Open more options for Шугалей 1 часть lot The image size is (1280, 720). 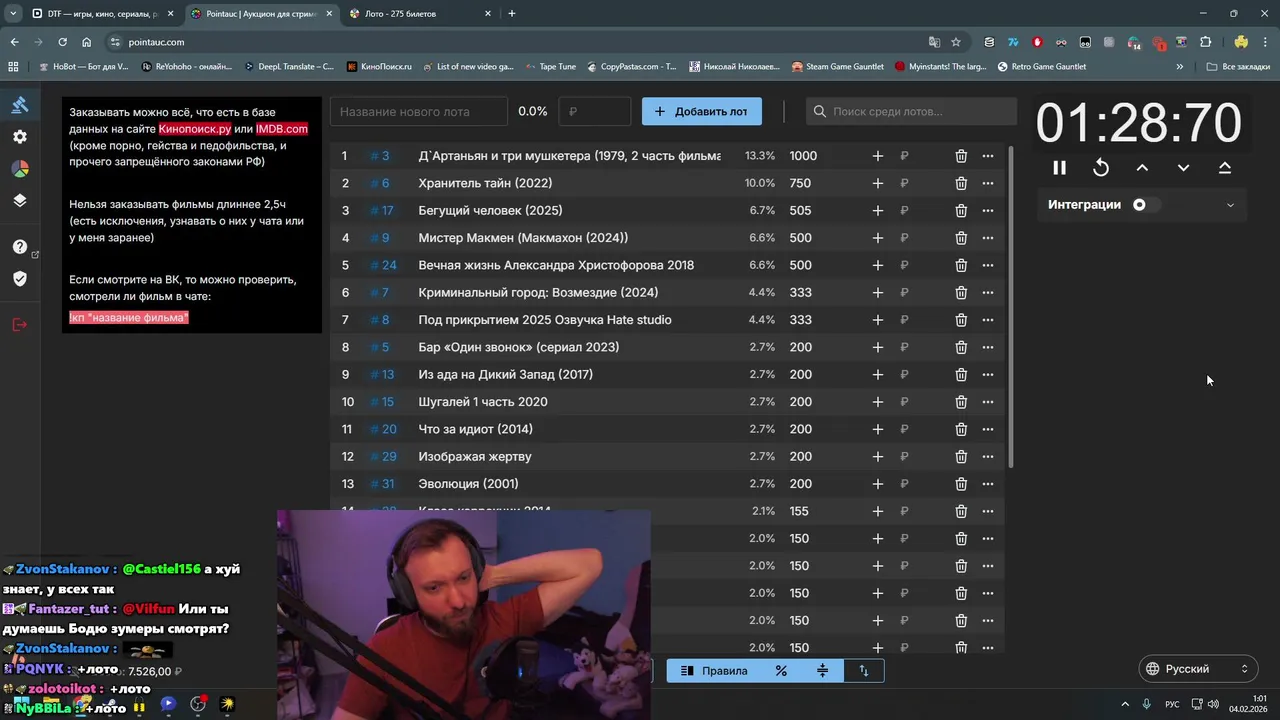tap(988, 402)
